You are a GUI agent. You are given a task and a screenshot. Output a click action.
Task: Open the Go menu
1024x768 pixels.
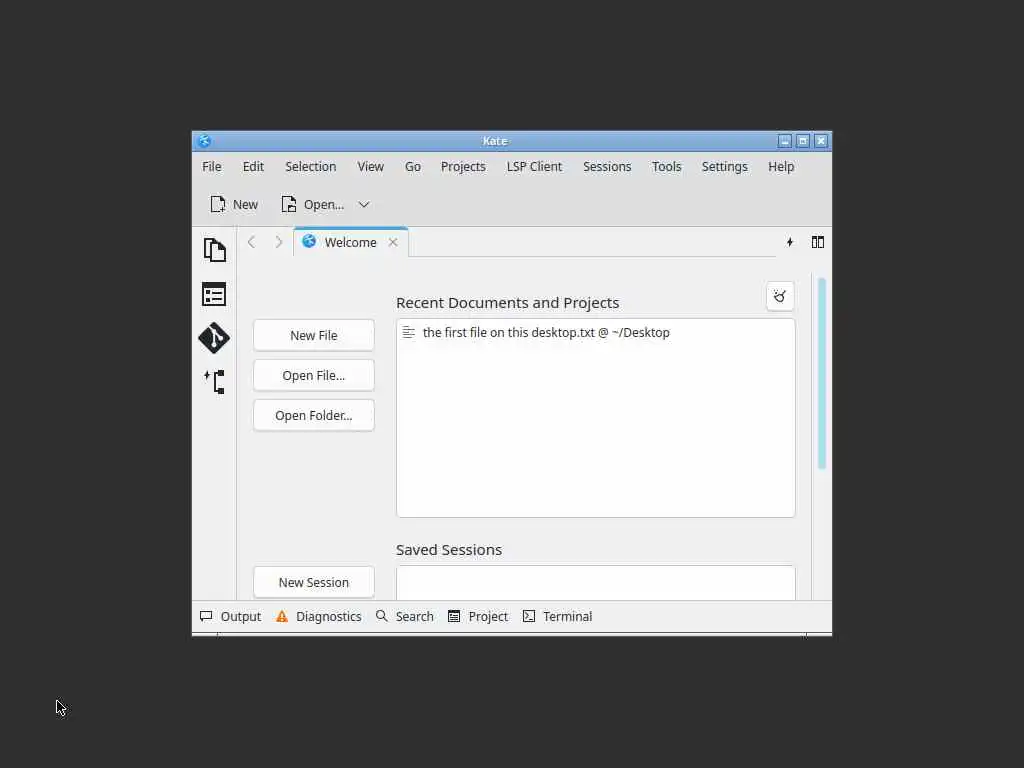coord(413,167)
